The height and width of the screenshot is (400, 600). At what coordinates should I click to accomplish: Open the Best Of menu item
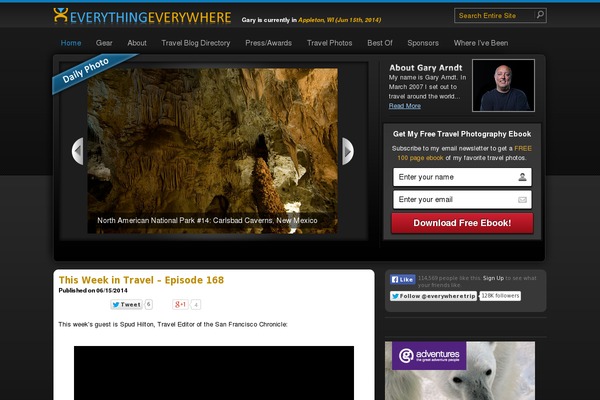[380, 43]
